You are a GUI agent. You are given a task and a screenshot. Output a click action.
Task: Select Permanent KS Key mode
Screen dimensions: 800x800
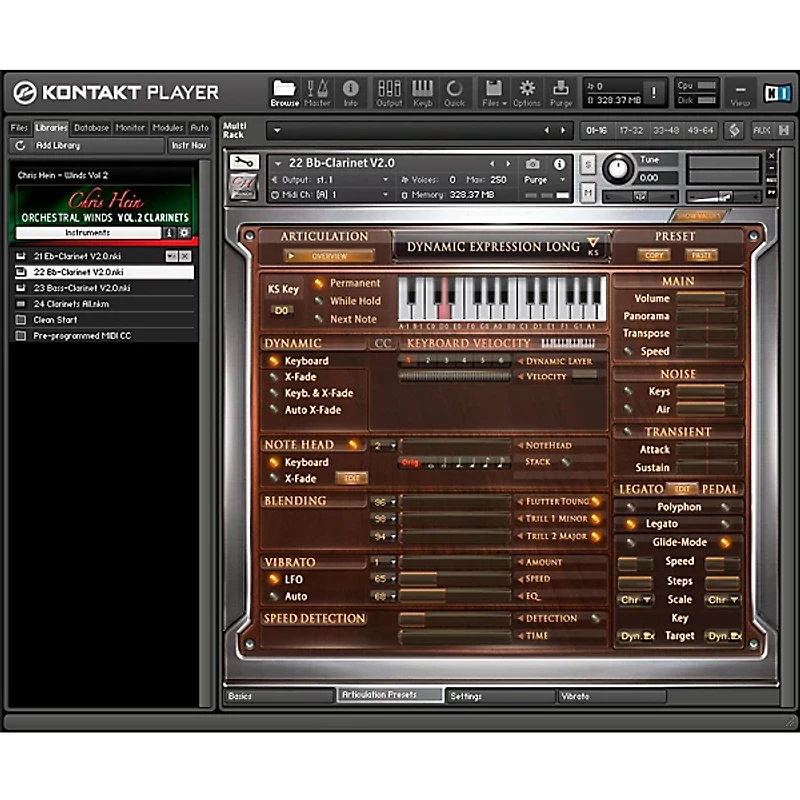(319, 283)
